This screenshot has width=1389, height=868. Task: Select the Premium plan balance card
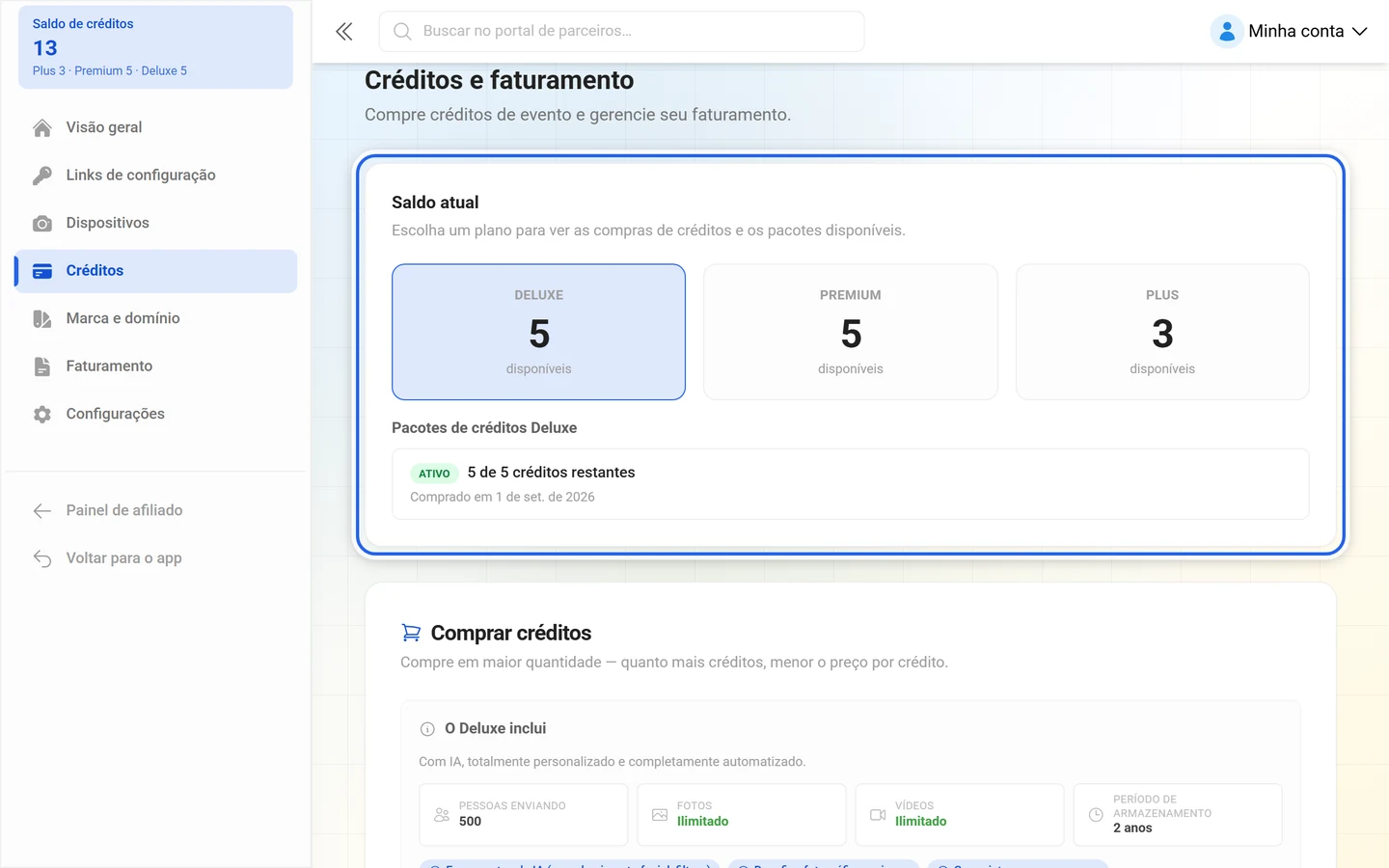pos(851,332)
